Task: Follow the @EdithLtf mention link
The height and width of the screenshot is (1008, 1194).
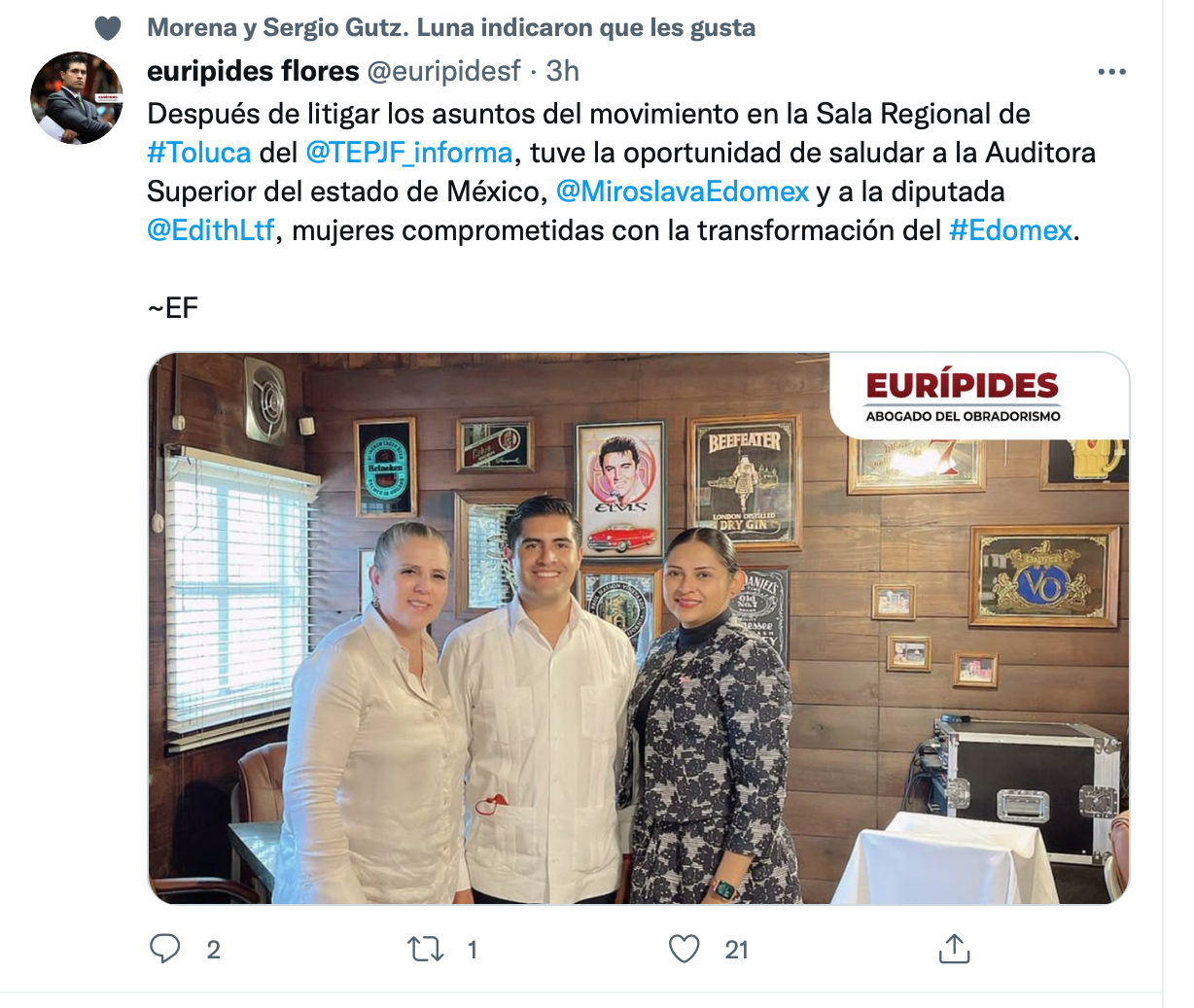Action: 211,230
